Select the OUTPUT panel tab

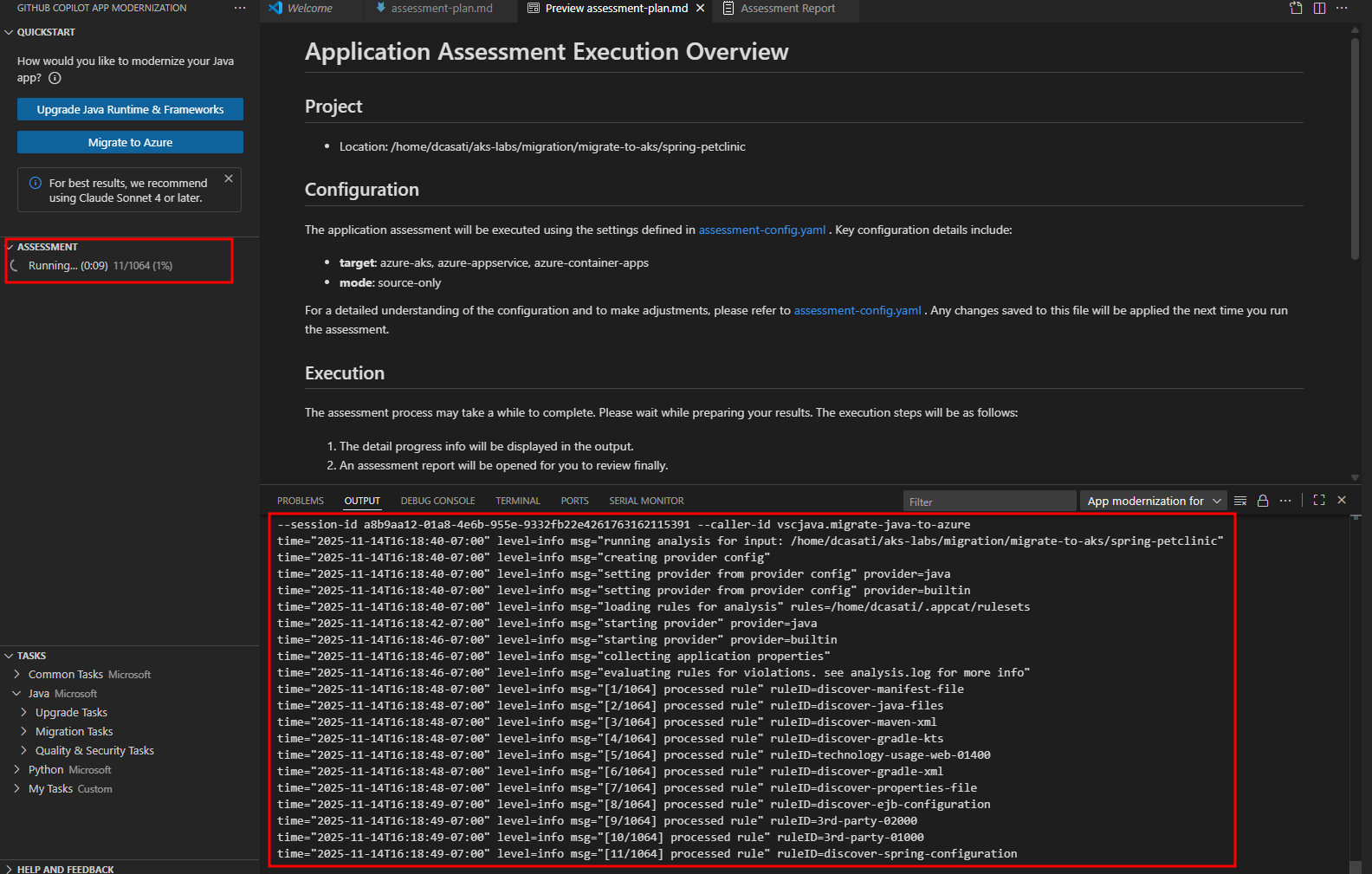[362, 501]
